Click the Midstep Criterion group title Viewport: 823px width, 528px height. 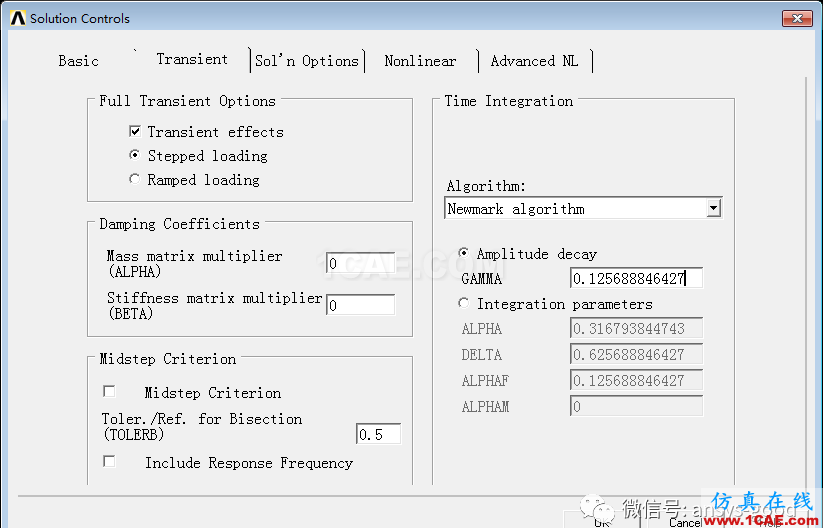168,359
